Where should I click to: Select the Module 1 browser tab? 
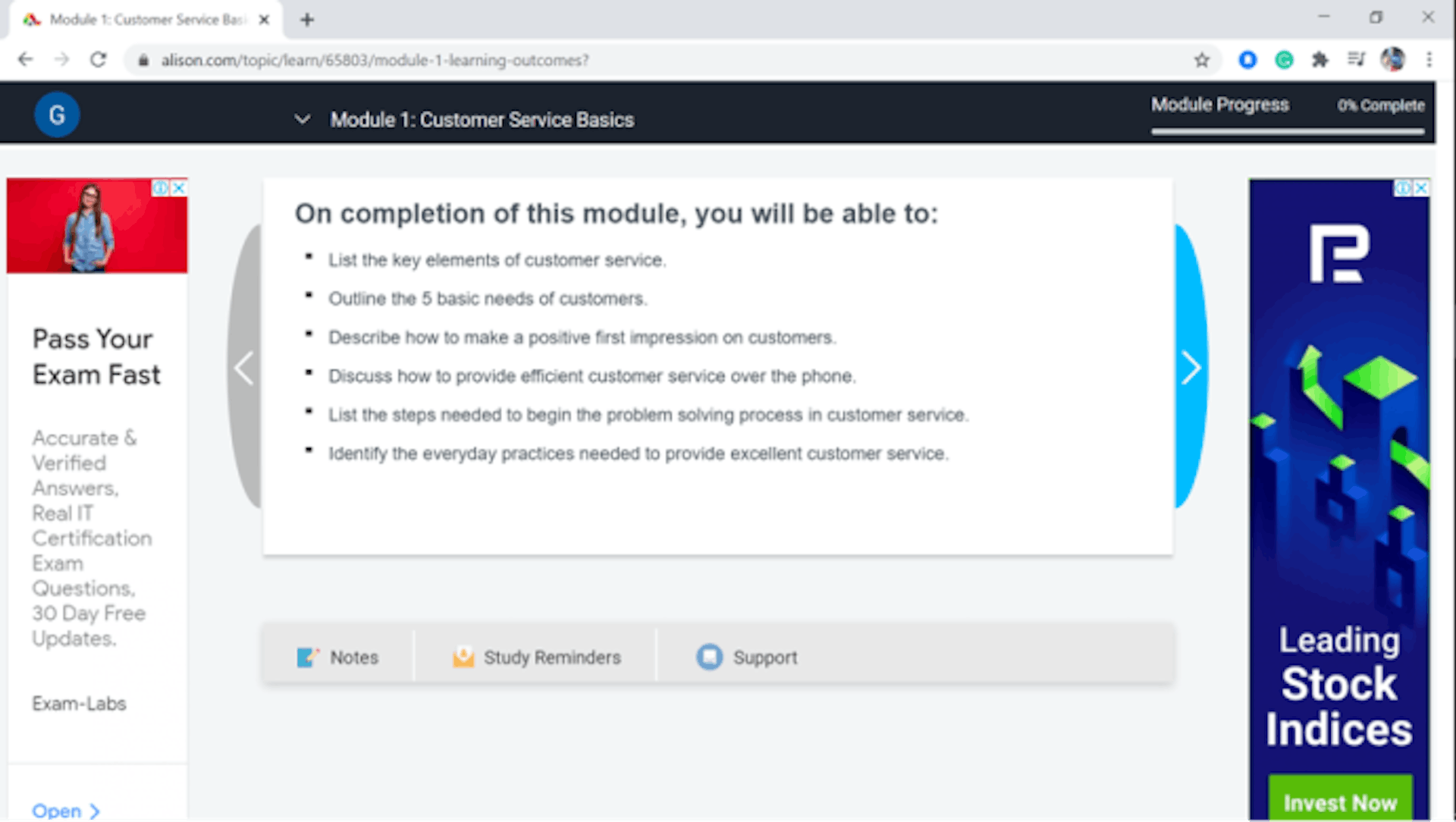pyautogui.click(x=144, y=20)
